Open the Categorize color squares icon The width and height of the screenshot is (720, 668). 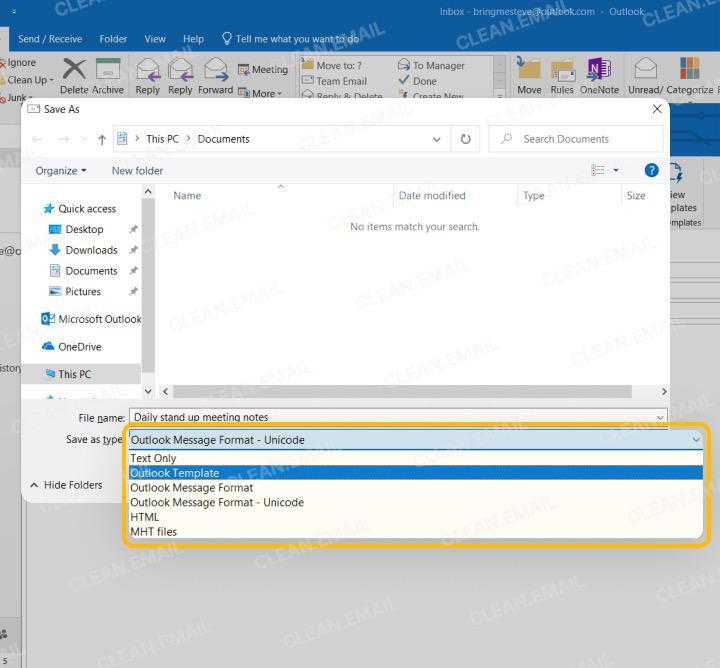689,69
